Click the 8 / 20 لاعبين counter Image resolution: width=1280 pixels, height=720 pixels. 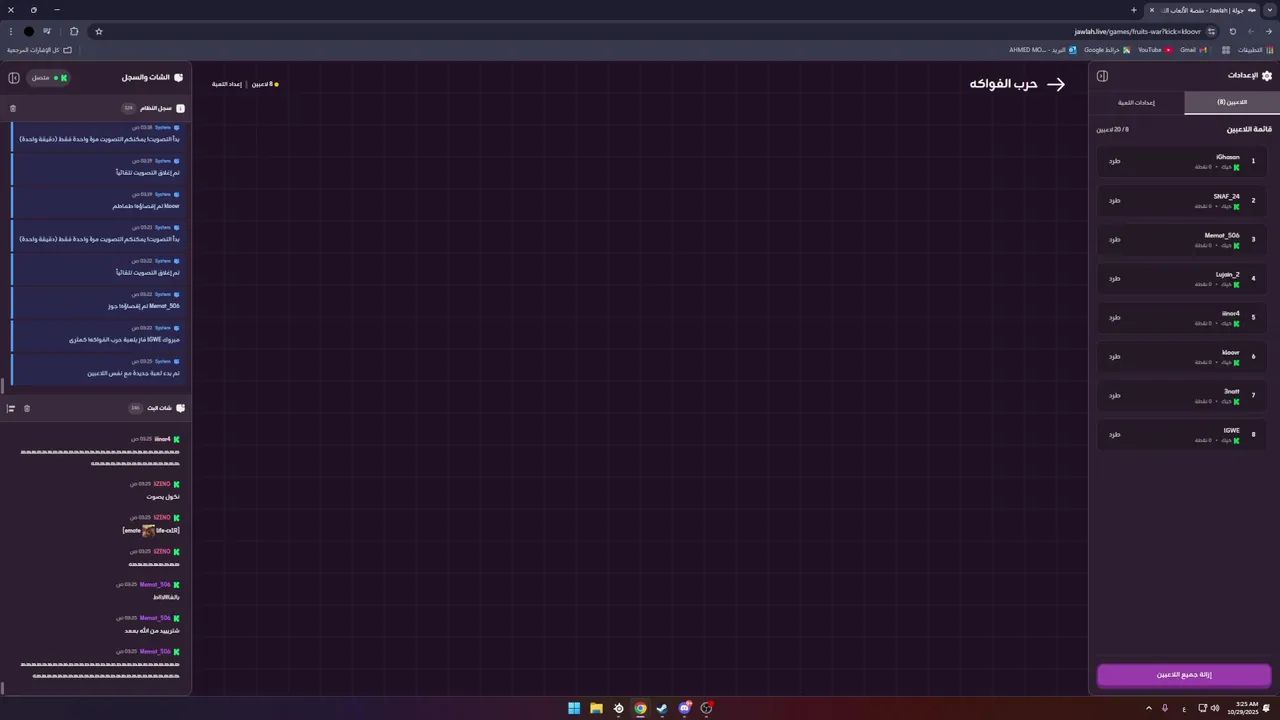pyautogui.click(x=1112, y=129)
